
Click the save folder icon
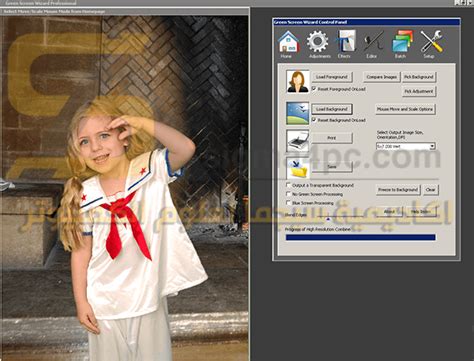coord(298,168)
